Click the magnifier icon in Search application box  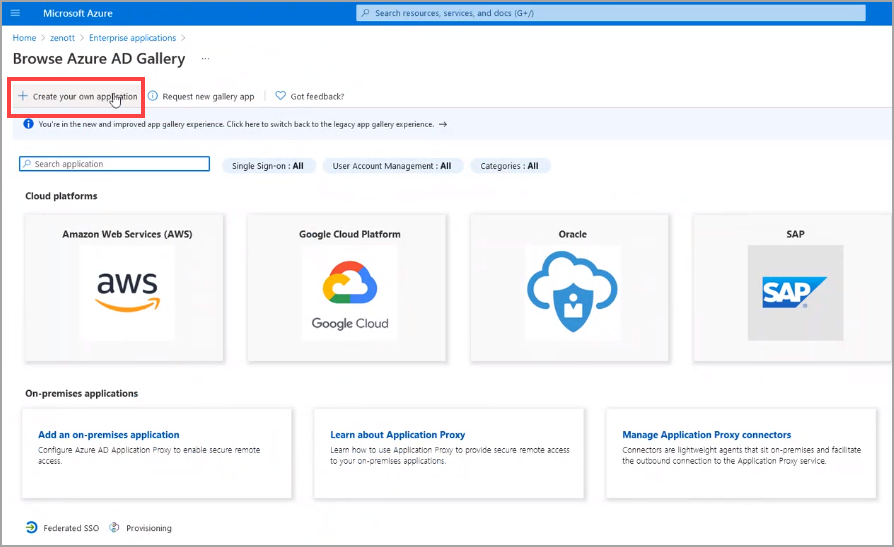tap(27, 164)
